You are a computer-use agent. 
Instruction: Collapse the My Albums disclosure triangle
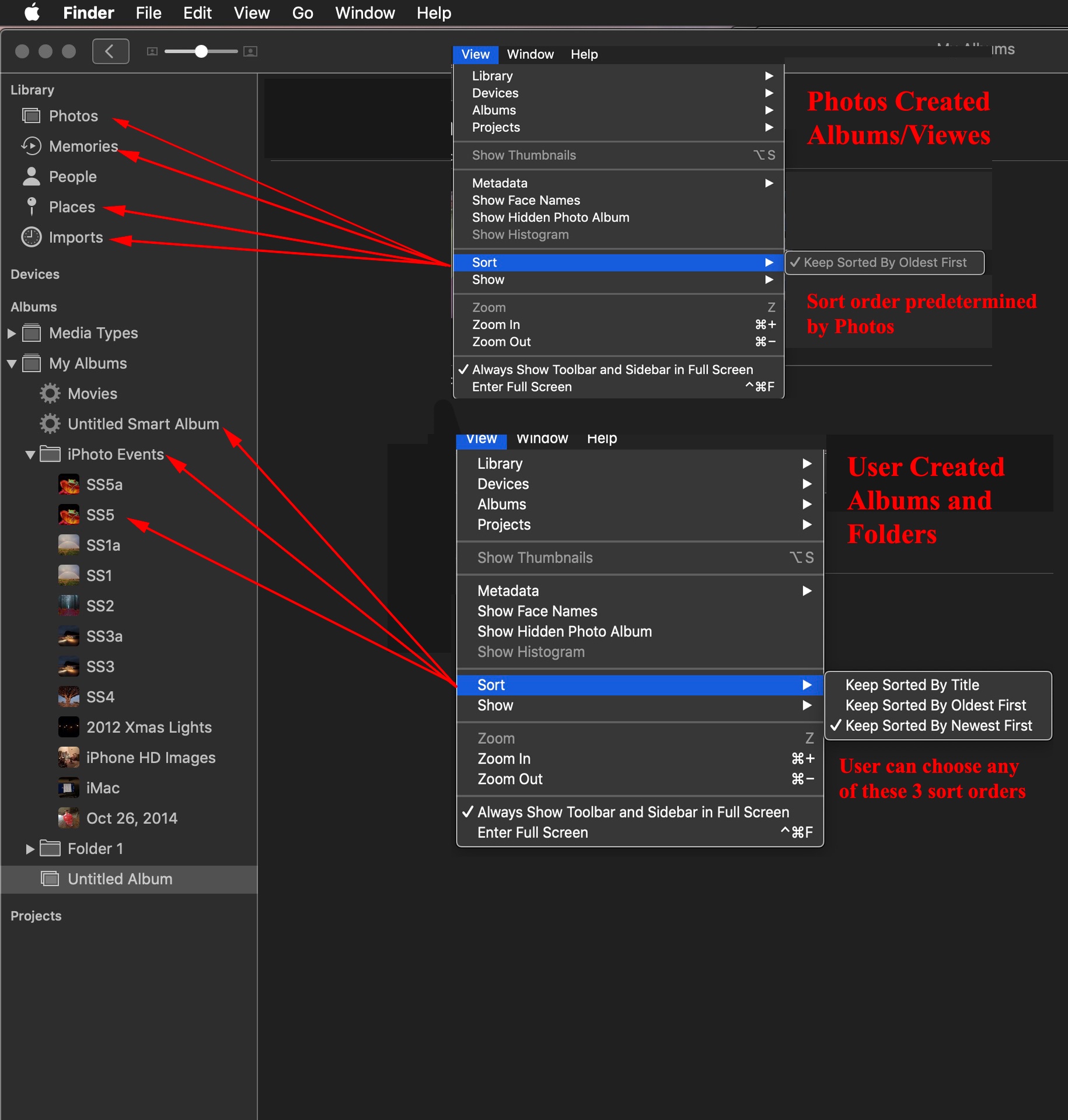[x=12, y=364]
